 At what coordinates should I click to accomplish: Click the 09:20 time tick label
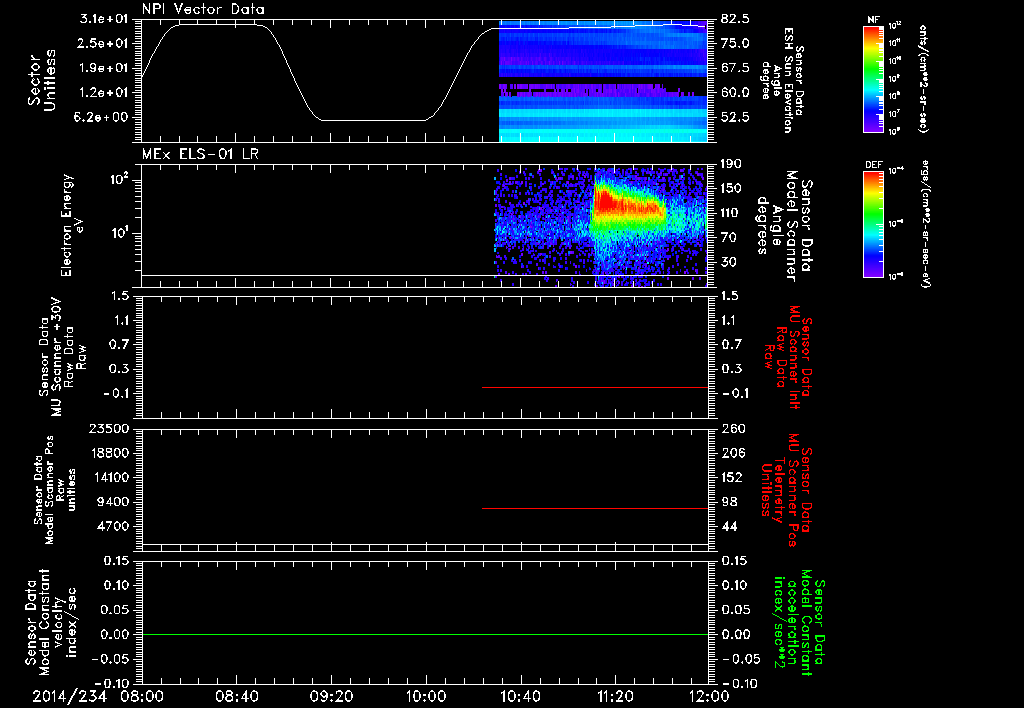coord(331,697)
